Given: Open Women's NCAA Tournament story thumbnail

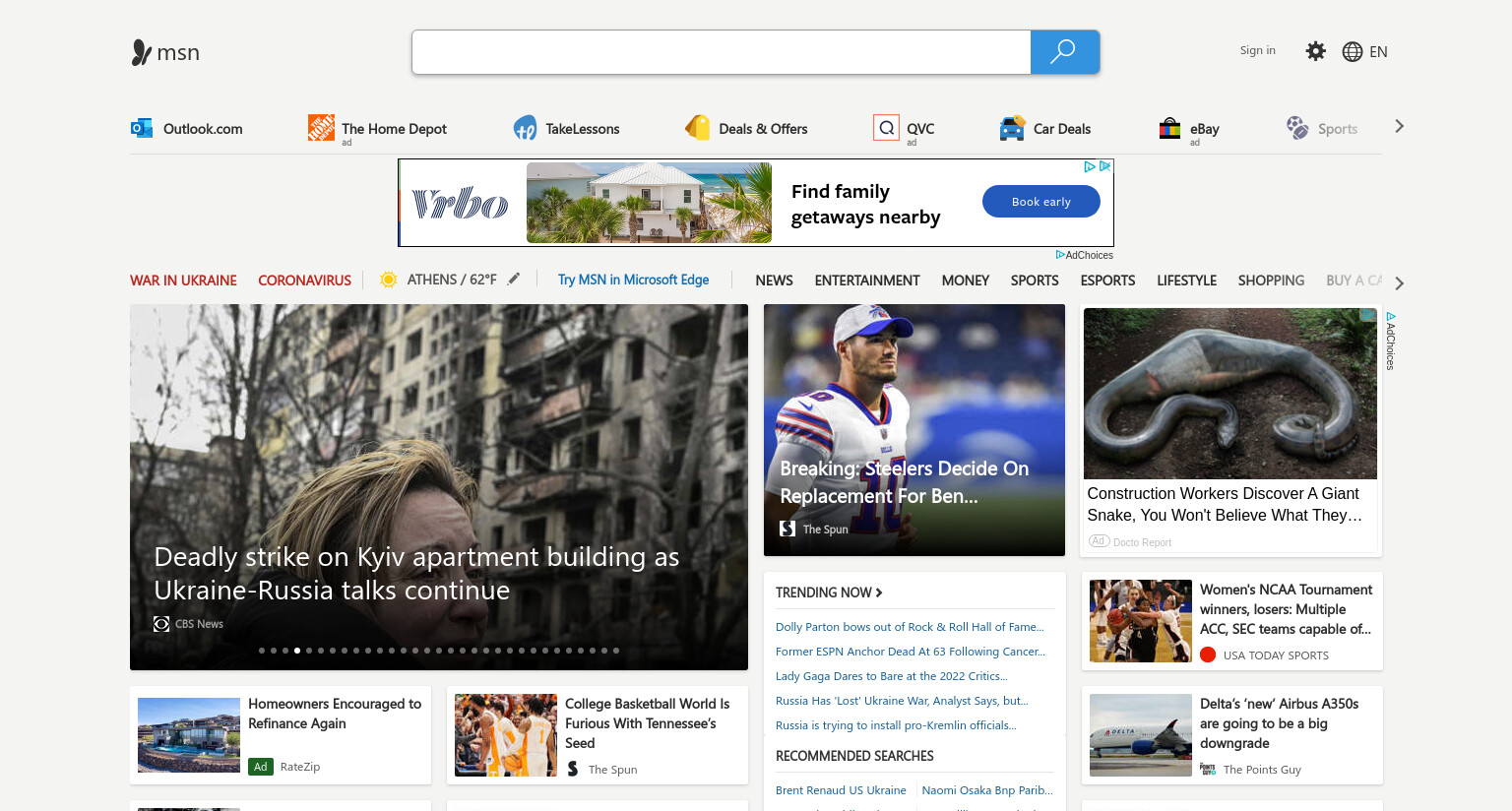Looking at the screenshot, I should (1141, 621).
